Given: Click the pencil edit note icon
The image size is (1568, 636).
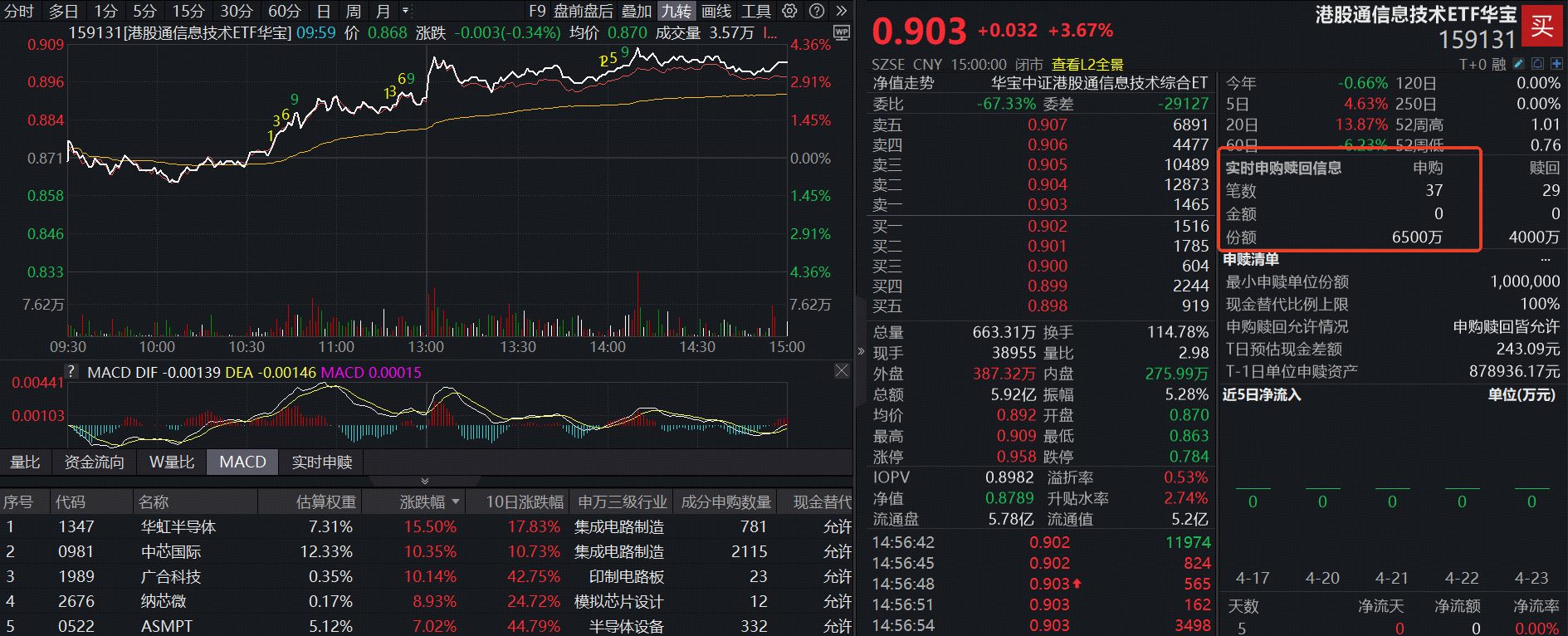Looking at the screenshot, I should (x=1518, y=64).
